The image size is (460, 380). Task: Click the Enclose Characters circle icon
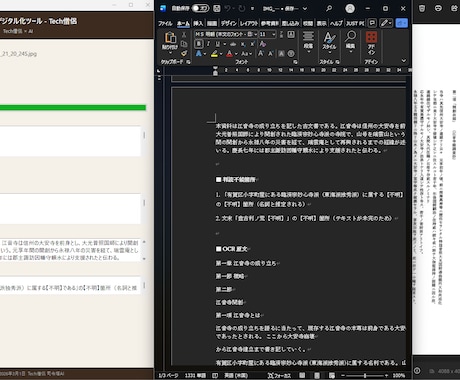[x=291, y=53]
